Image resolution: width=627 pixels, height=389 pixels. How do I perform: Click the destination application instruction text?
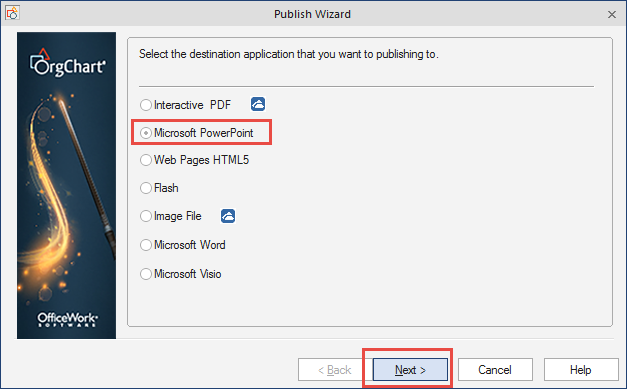(289, 54)
